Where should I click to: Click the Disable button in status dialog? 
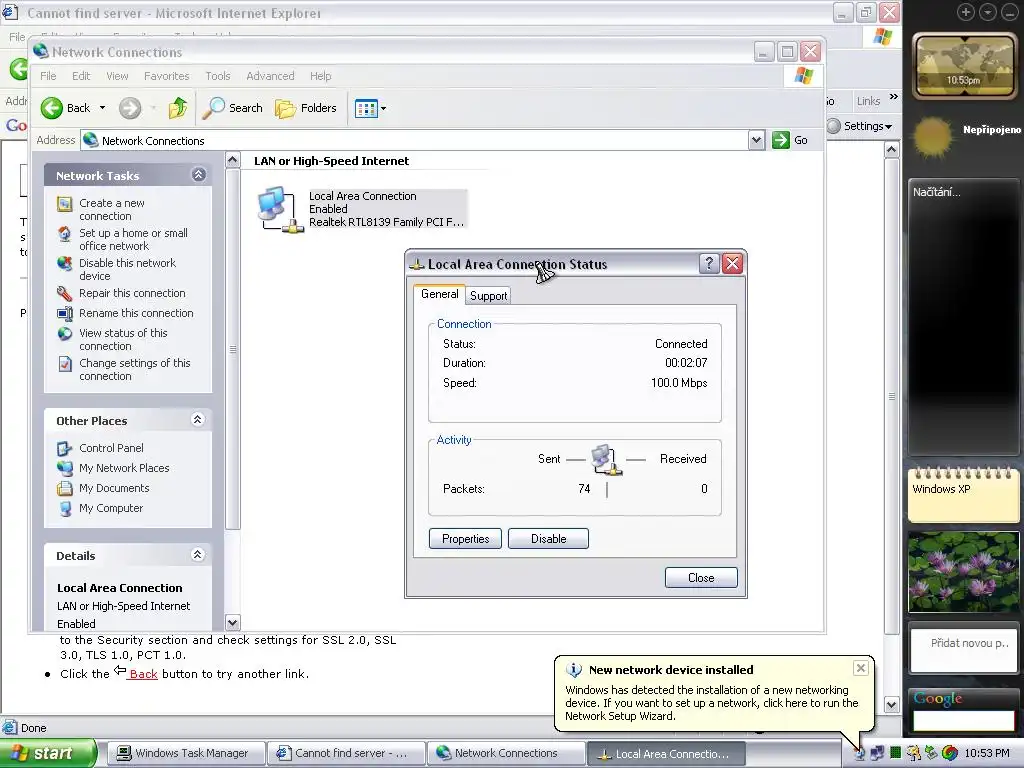pyautogui.click(x=549, y=539)
